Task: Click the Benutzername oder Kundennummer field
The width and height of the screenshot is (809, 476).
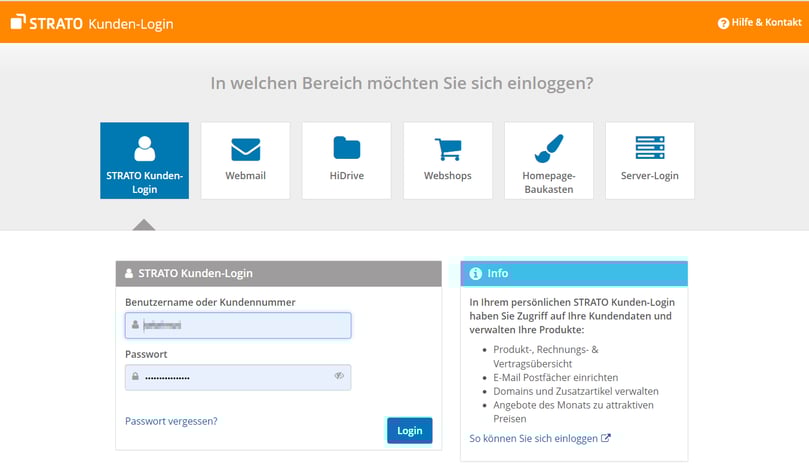Action: click(x=238, y=325)
